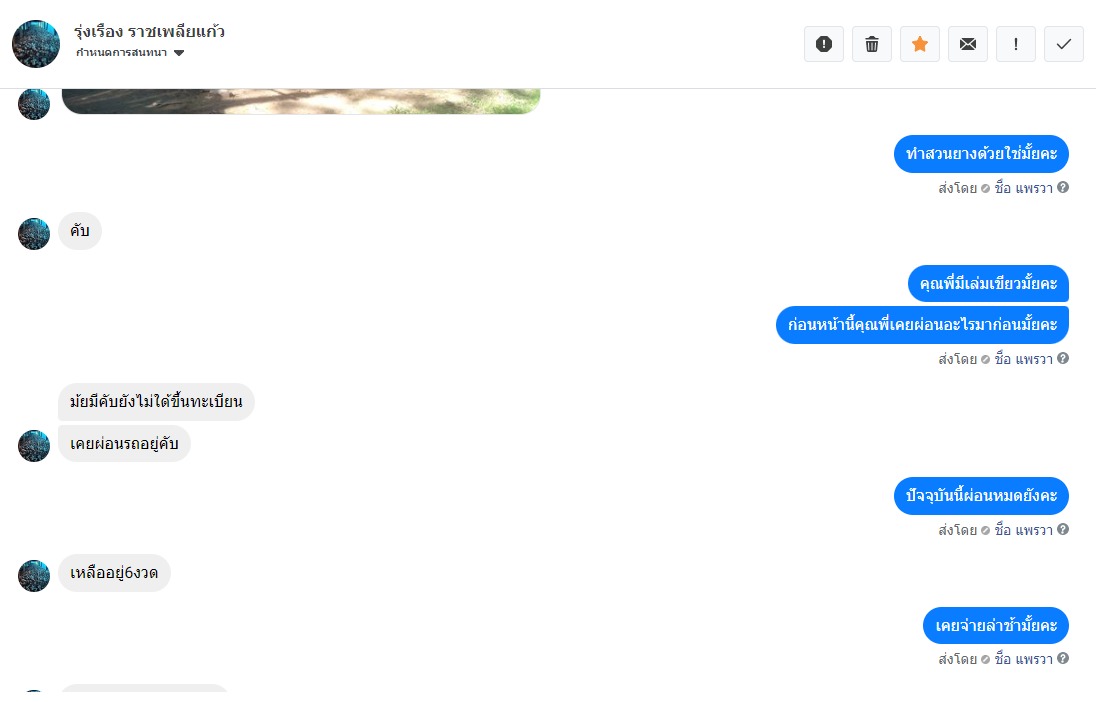
Task: Toggle the orange star follow-up marker
Action: pyautogui.click(x=920, y=44)
